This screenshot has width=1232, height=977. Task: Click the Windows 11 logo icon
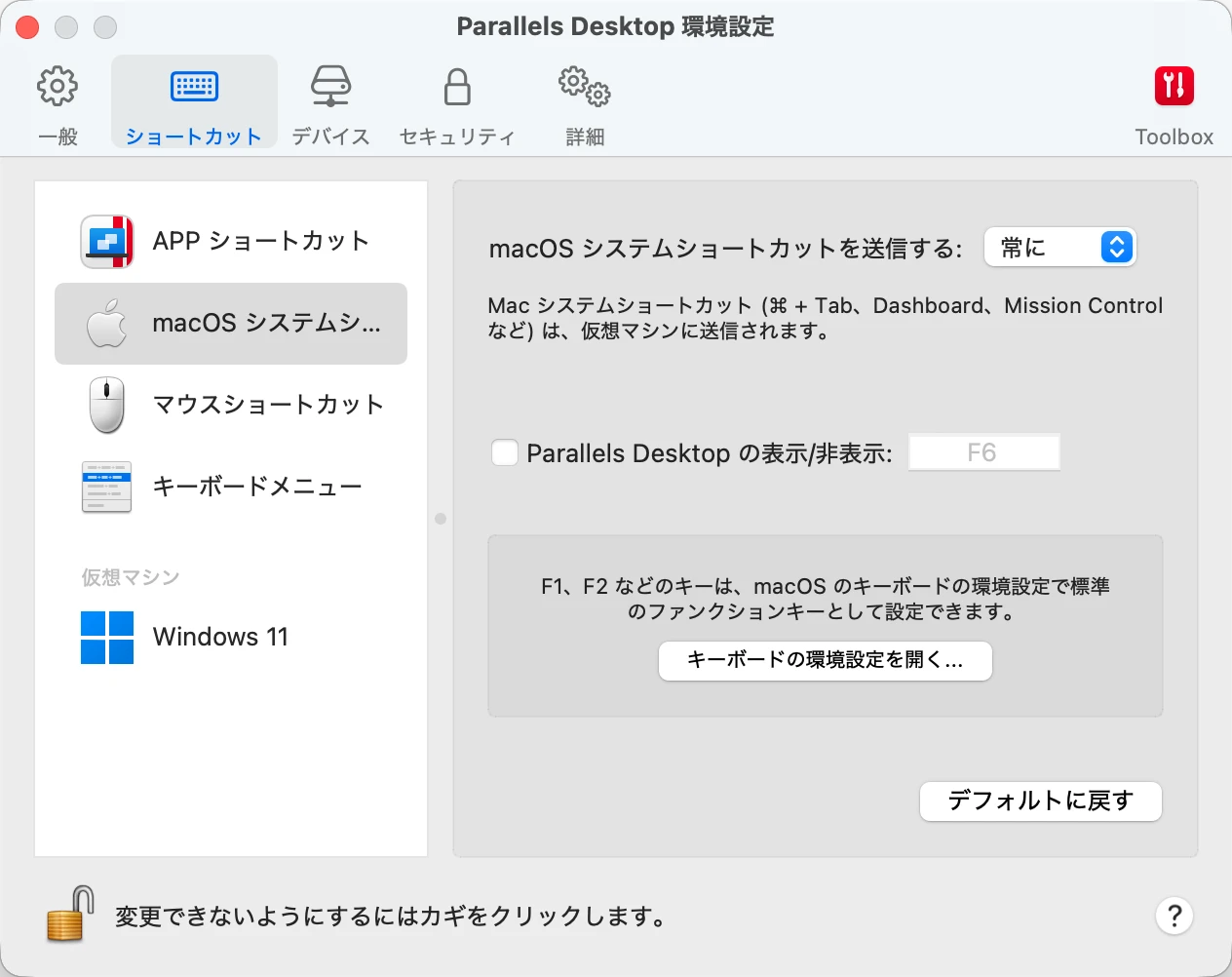tap(107, 638)
